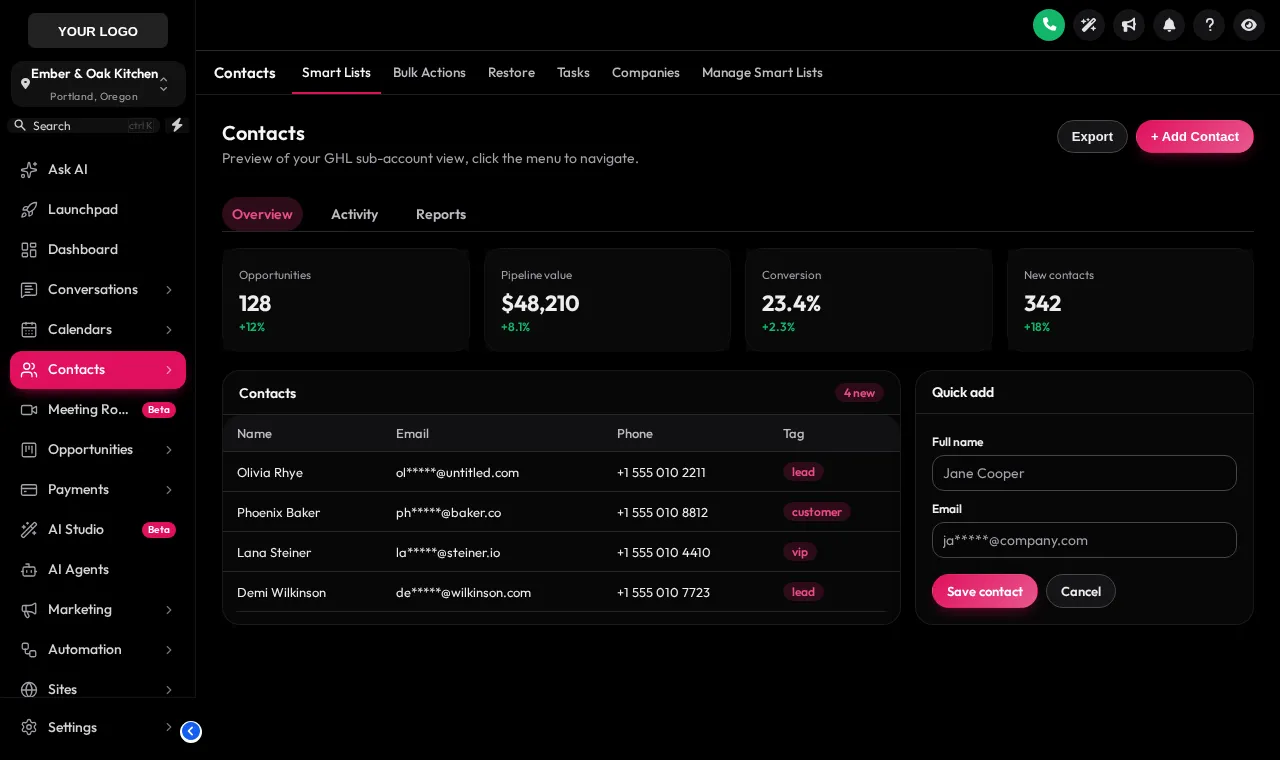Click the Pipeline value $48,210 card
The width and height of the screenshot is (1280, 760).
(607, 300)
